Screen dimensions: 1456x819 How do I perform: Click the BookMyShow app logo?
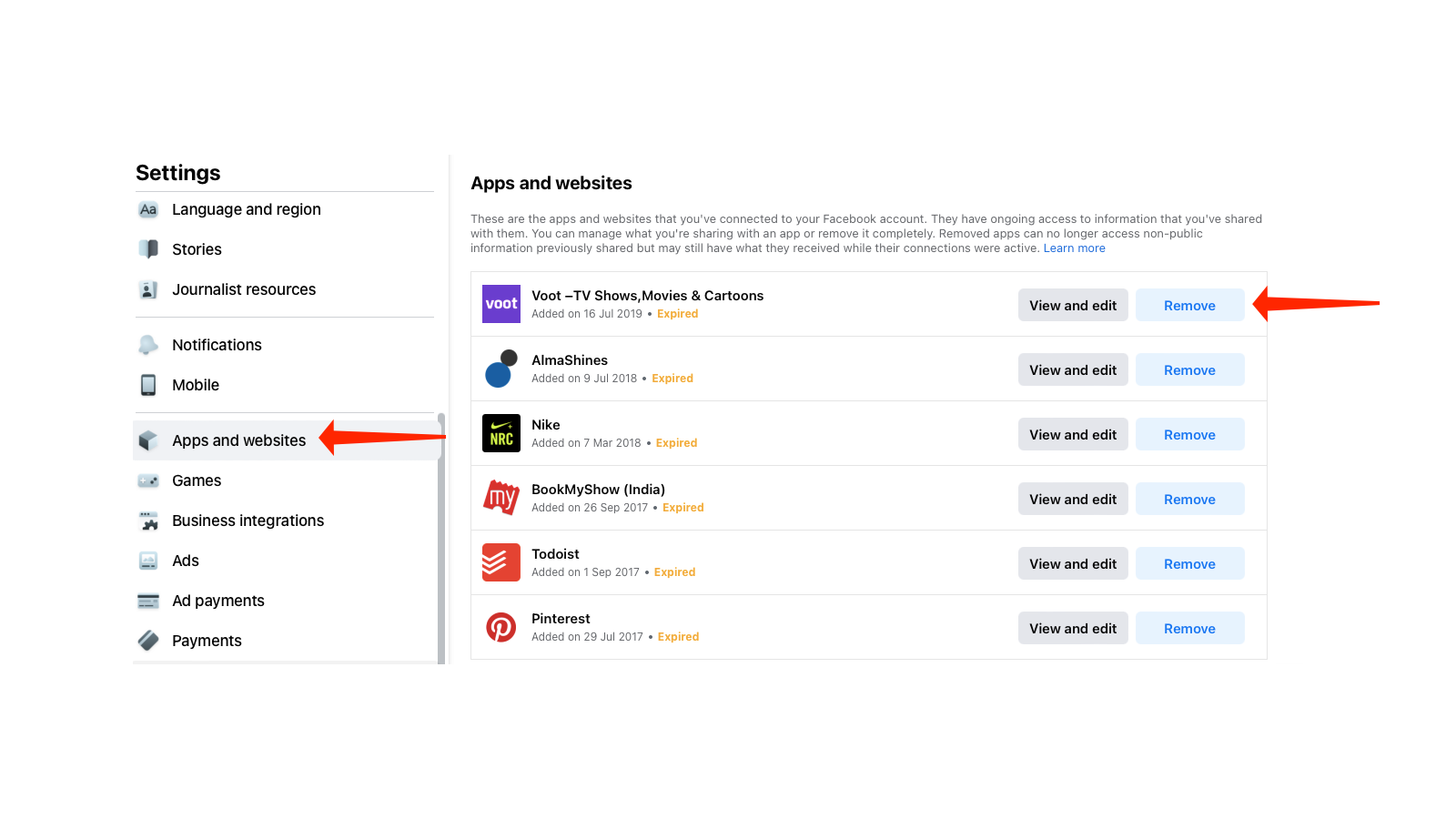(x=501, y=498)
